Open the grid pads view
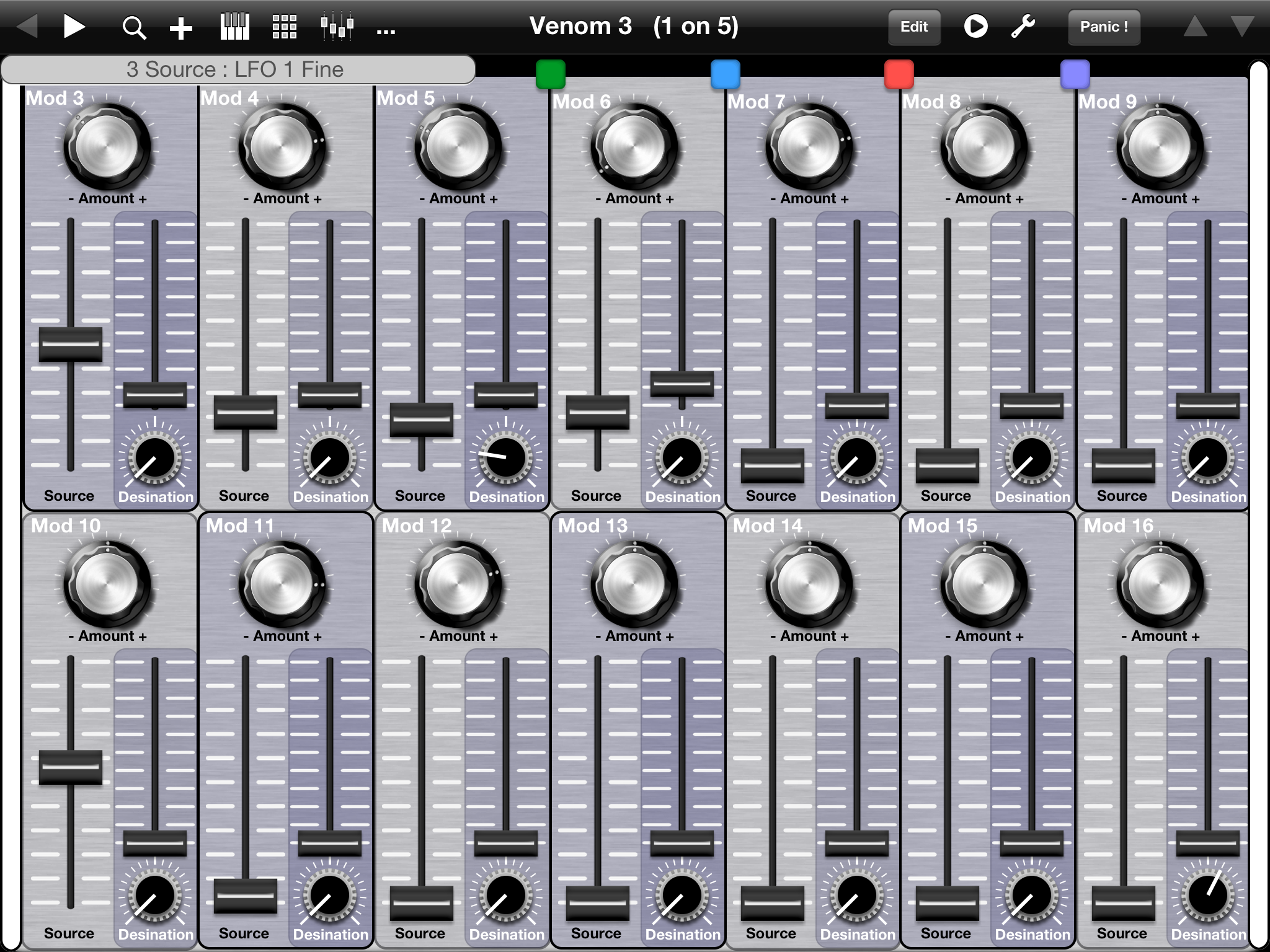Screen dimensions: 1270x952 (x=285, y=27)
